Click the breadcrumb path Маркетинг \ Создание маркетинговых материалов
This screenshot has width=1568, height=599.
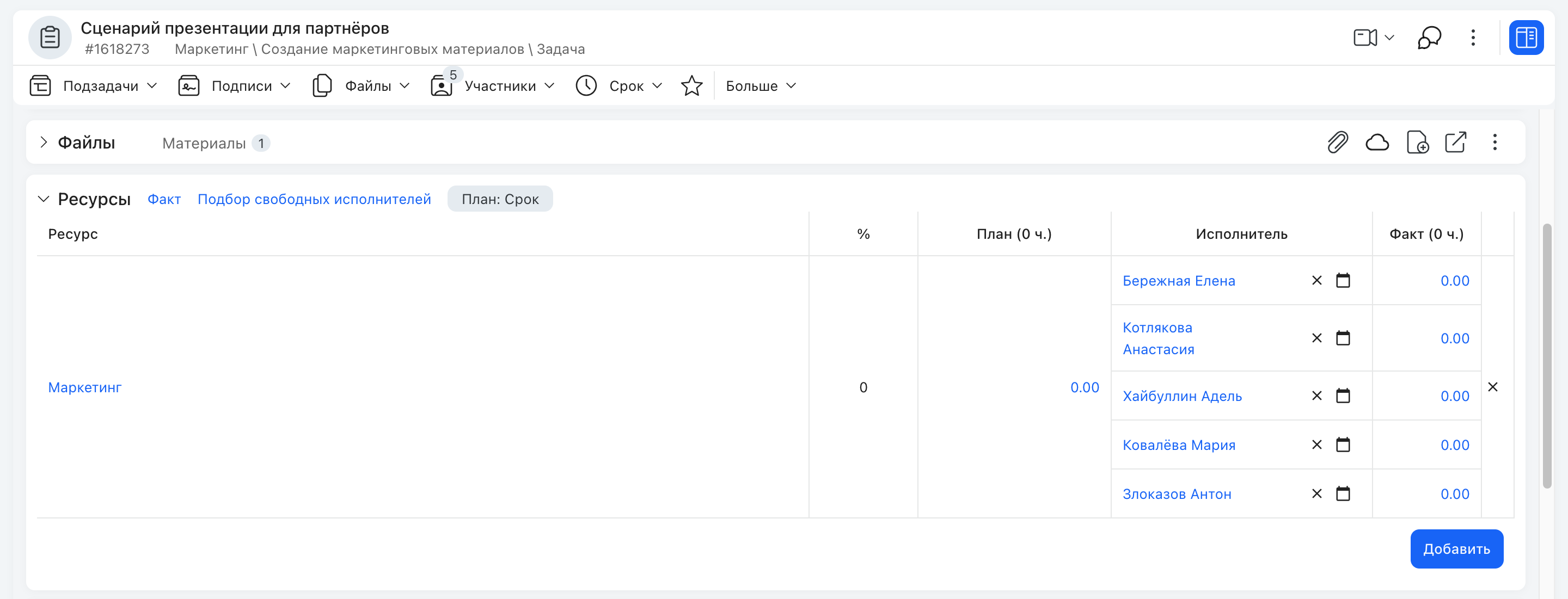click(350, 50)
